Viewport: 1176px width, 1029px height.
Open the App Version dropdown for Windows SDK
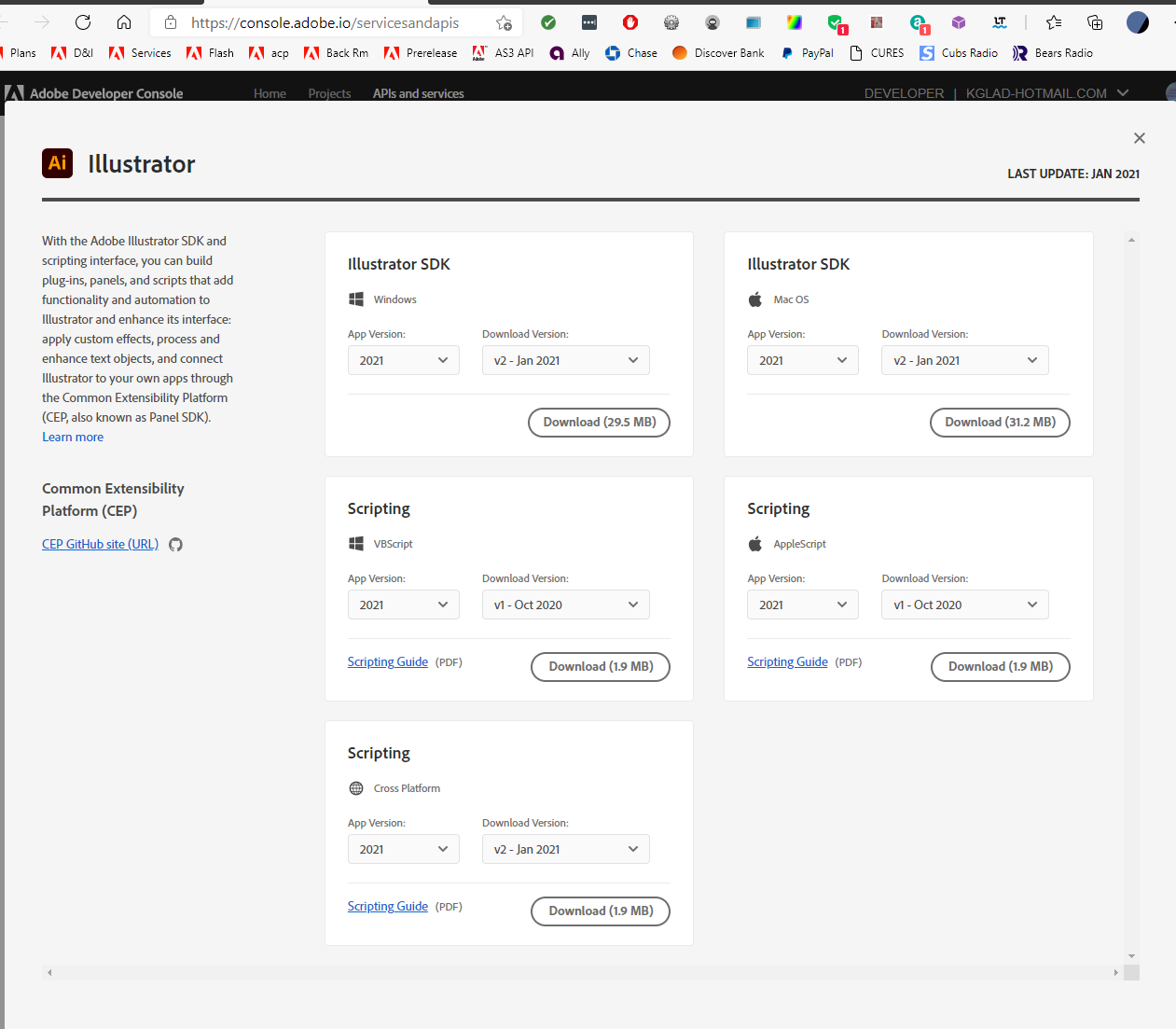pos(403,359)
